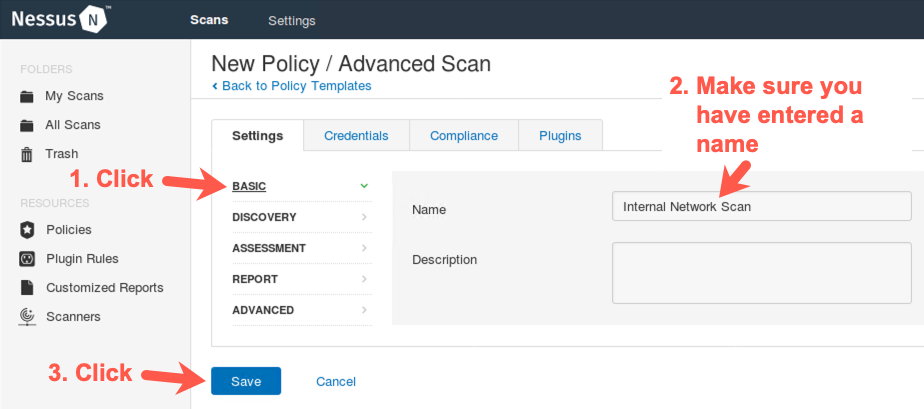Open Scanners label in sidebar
924x409 pixels.
point(74,317)
